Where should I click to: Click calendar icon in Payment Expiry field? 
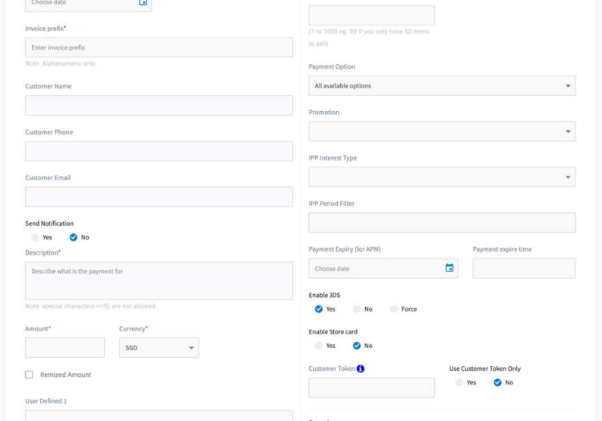pos(449,268)
